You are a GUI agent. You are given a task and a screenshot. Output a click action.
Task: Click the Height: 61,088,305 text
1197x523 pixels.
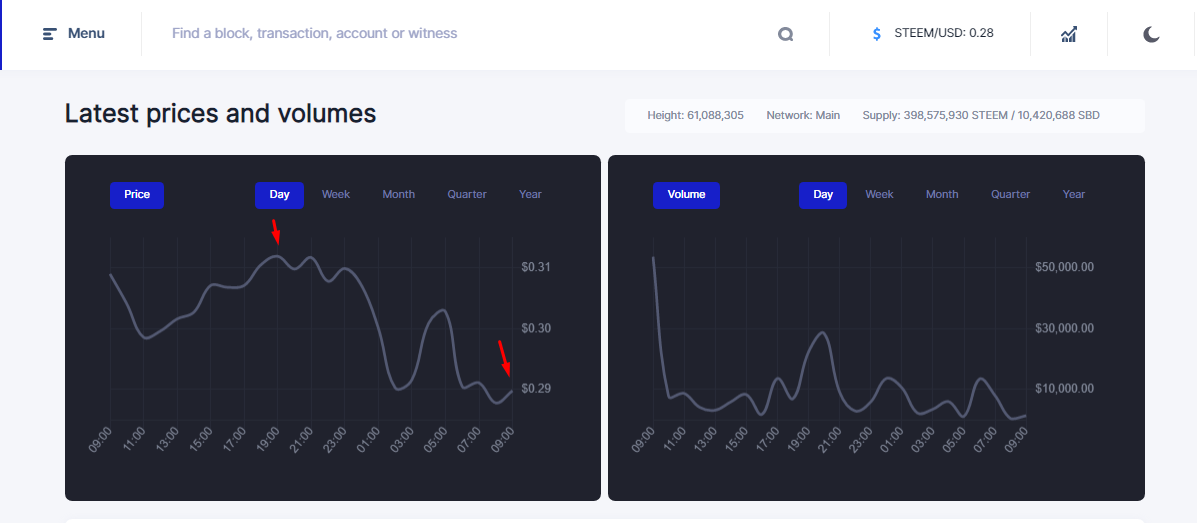click(695, 115)
